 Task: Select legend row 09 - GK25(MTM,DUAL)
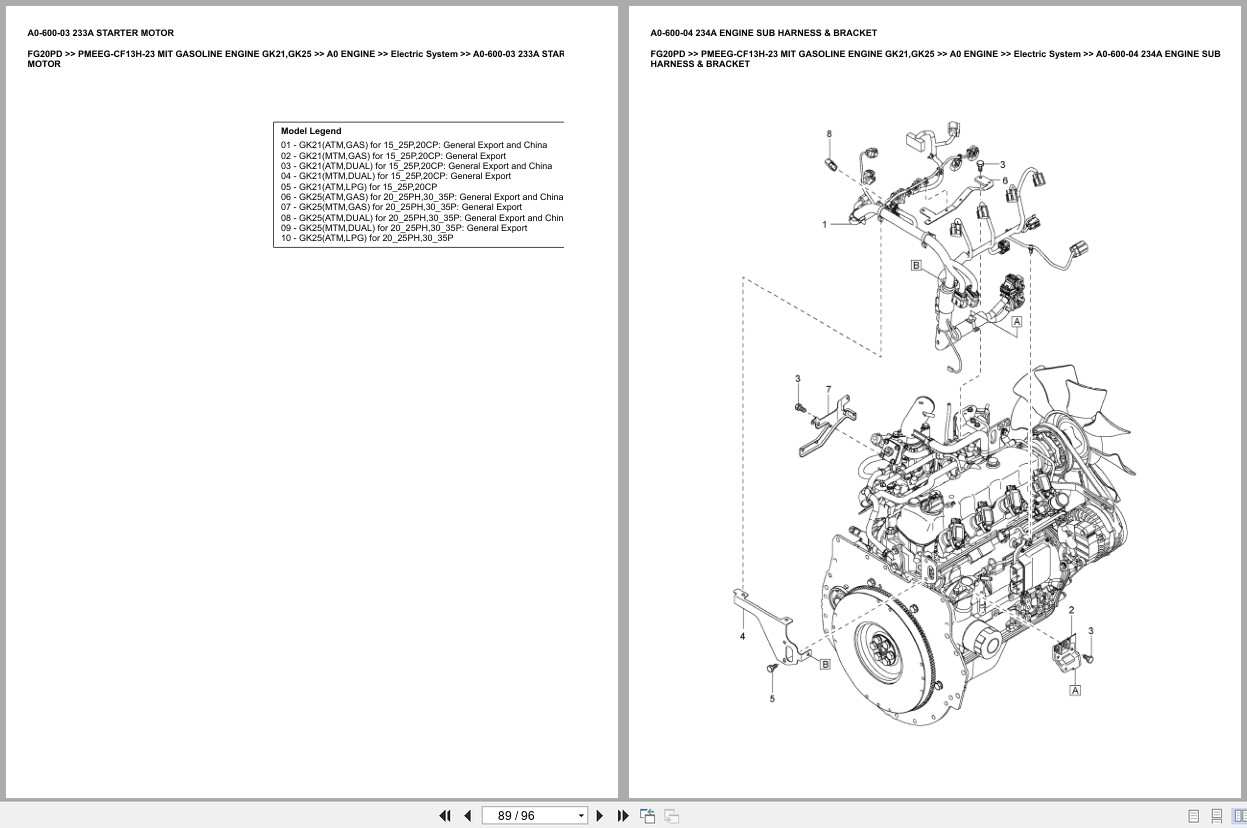pos(404,228)
